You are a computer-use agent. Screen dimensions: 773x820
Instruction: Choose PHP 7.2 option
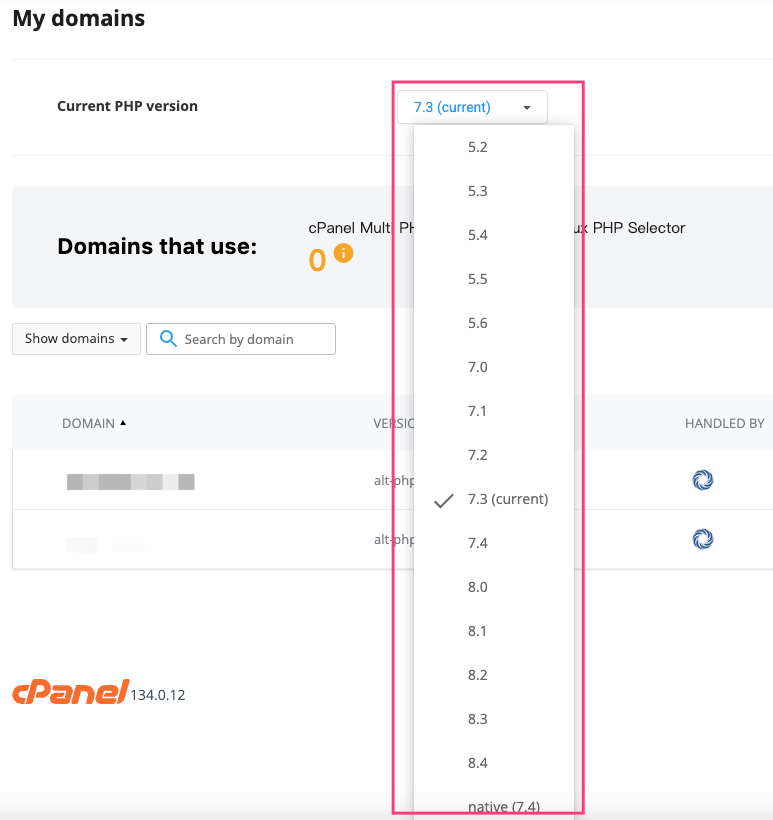click(x=478, y=455)
